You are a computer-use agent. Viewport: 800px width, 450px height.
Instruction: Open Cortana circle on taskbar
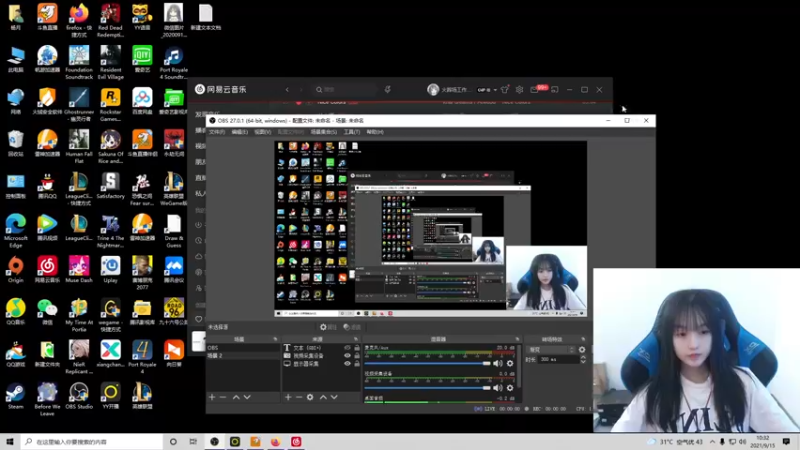point(173,442)
